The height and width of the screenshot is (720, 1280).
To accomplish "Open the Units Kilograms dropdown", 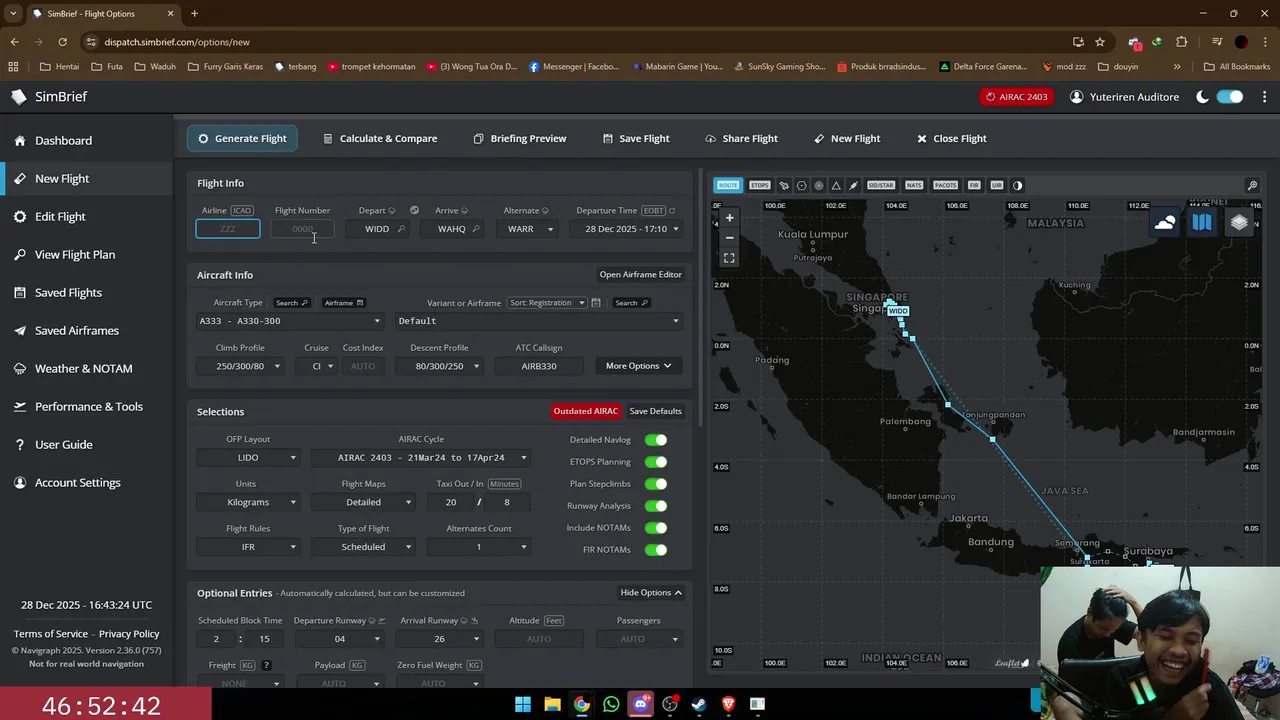I will click(x=248, y=502).
